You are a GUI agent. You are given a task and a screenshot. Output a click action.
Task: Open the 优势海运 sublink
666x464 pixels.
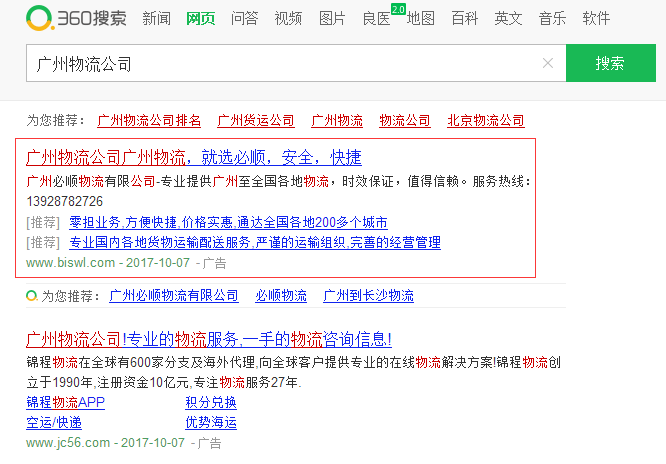(x=211, y=422)
